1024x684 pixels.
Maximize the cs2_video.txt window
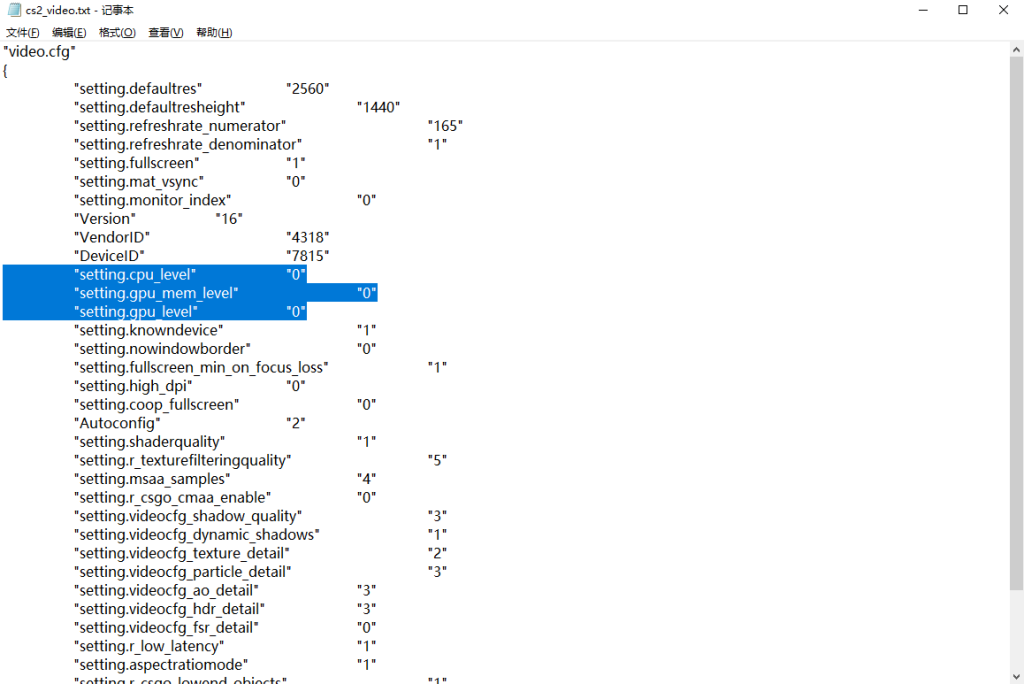click(962, 10)
